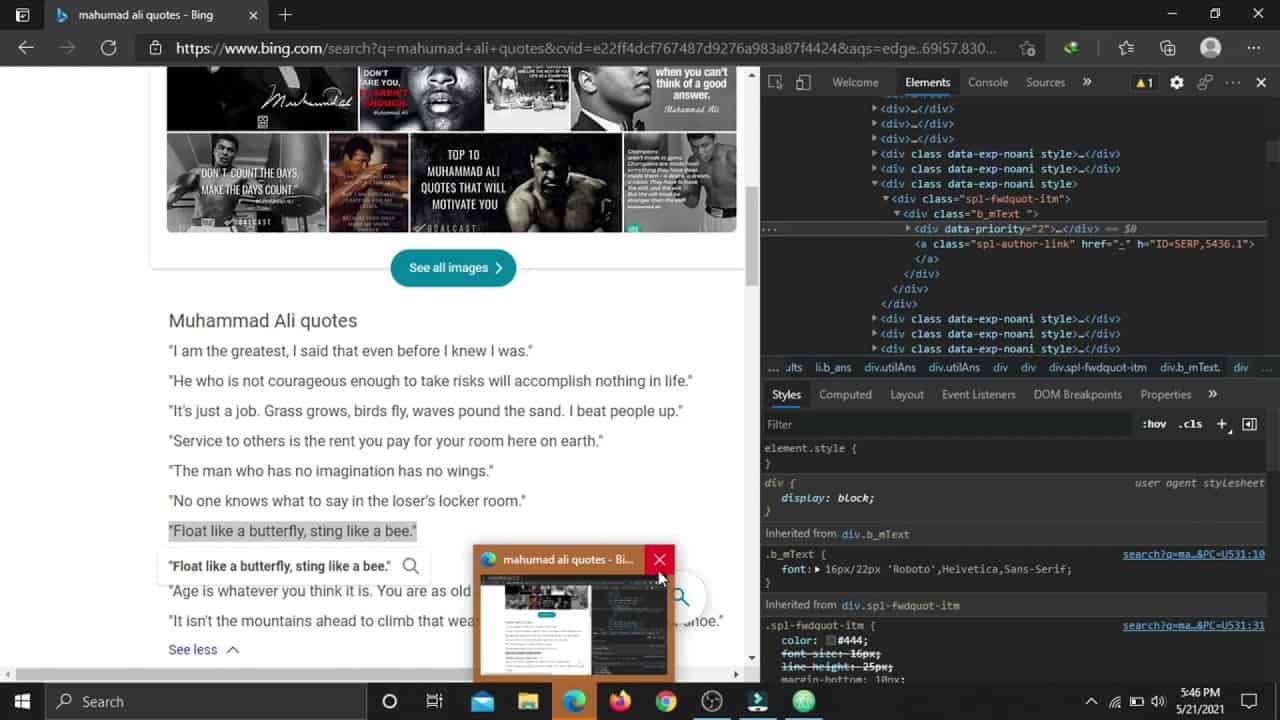Open the Favorites list icon

[1126, 48]
